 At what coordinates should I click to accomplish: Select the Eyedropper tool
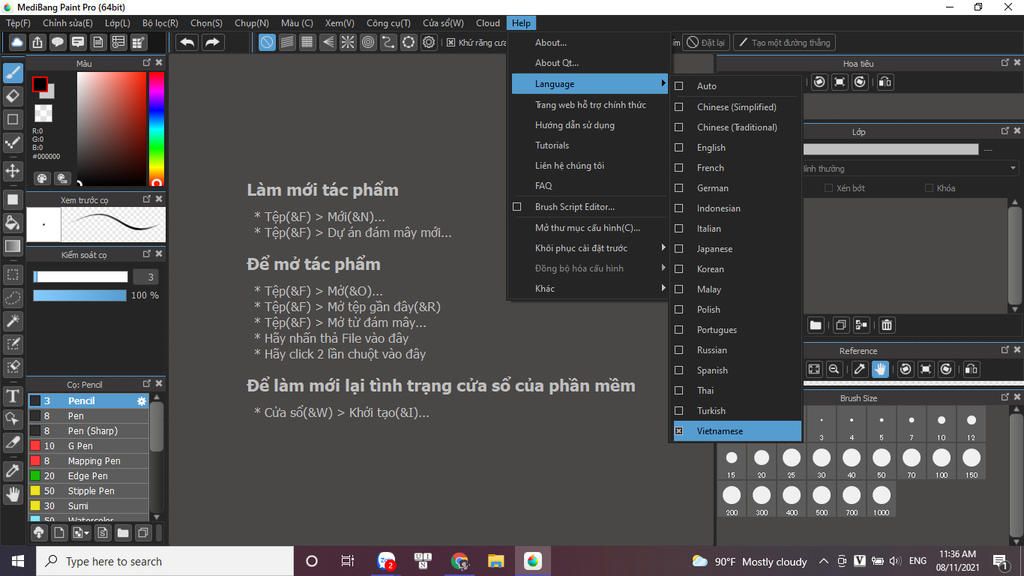point(13,470)
